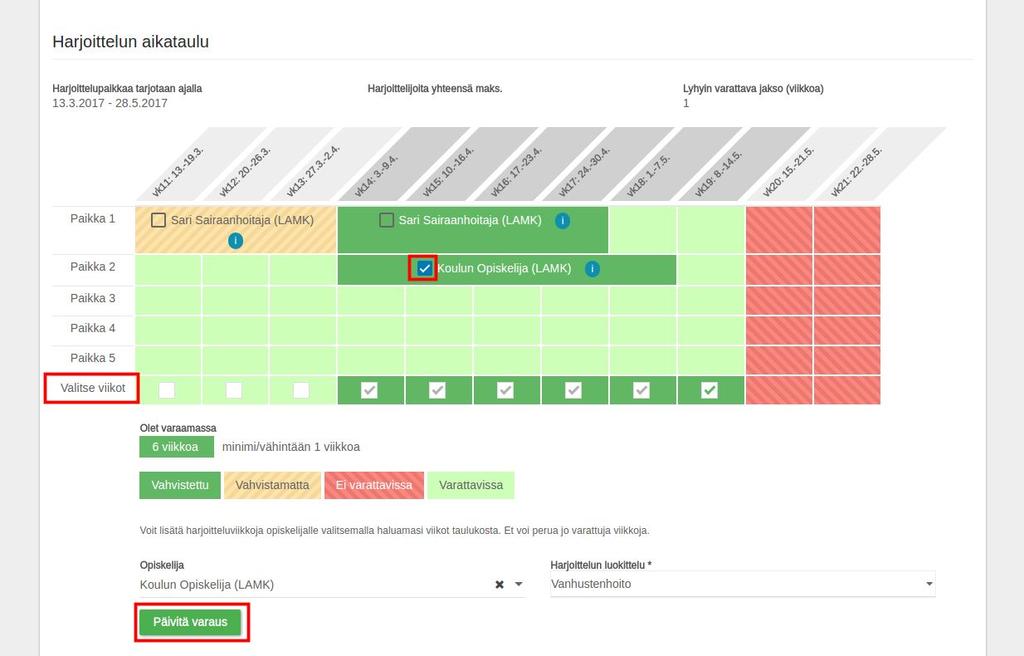Uncheck week vk15 in Valitse viikot row

point(437,390)
